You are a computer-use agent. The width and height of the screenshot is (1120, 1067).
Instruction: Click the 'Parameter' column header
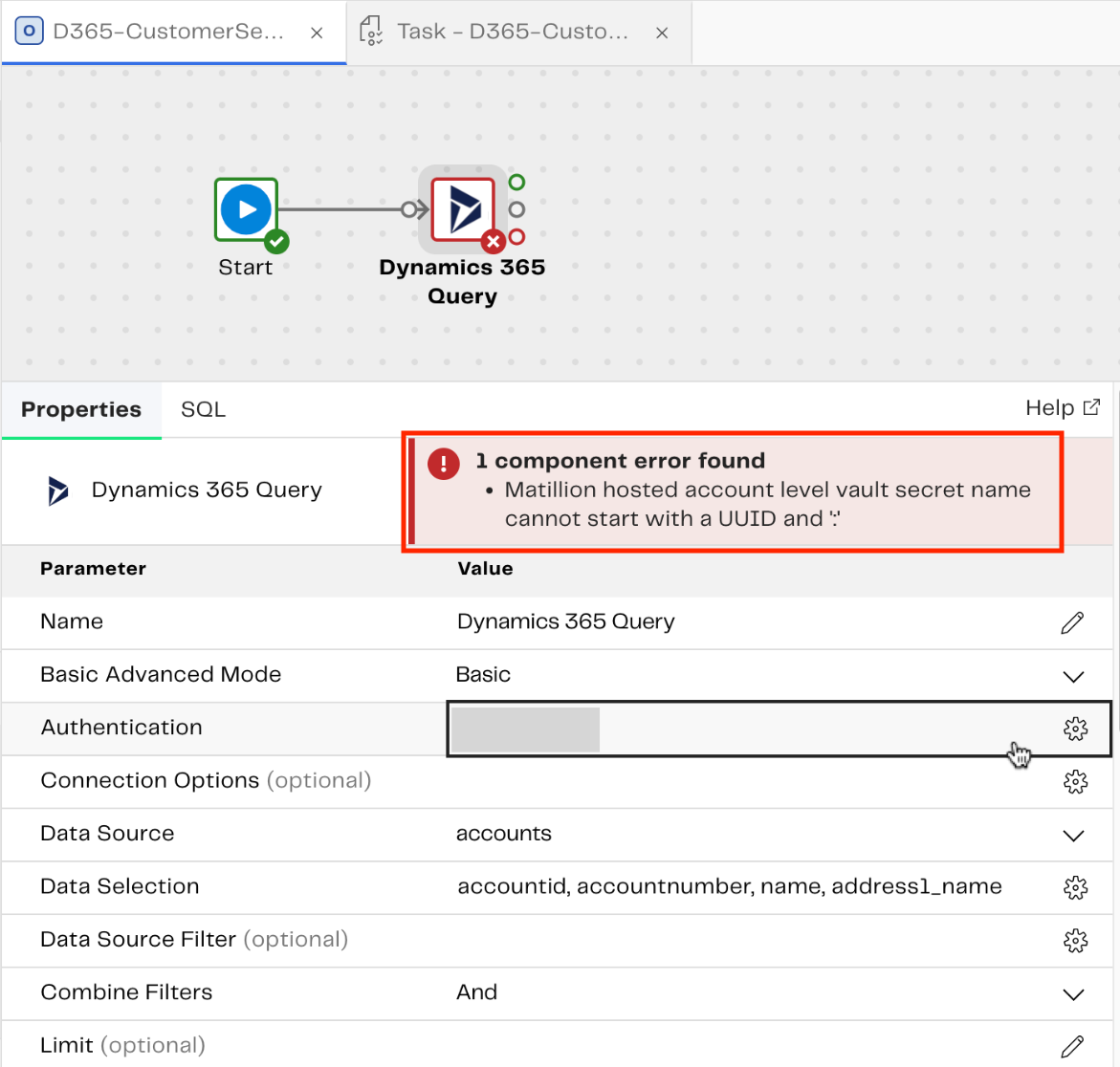(93, 569)
